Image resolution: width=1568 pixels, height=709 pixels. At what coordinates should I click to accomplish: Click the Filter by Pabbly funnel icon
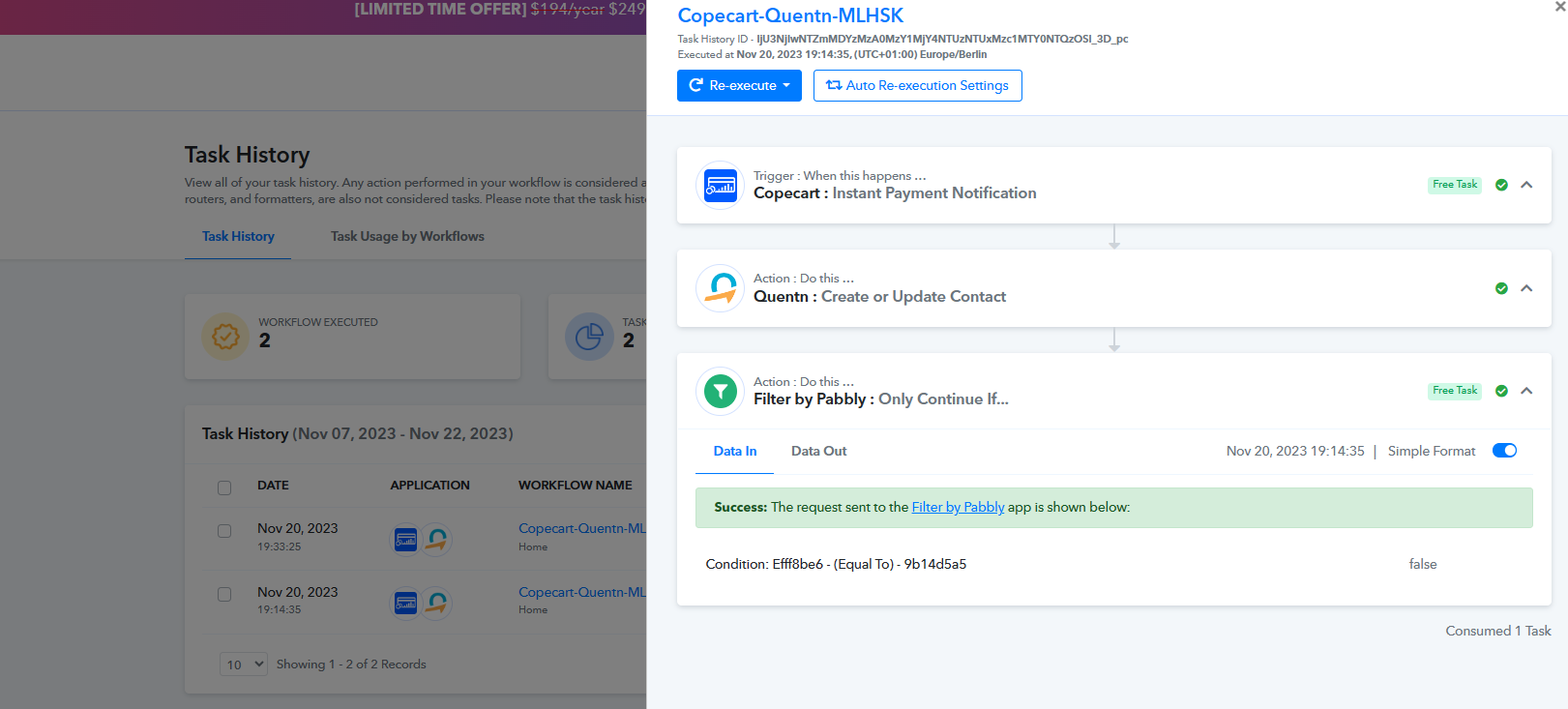[x=720, y=391]
